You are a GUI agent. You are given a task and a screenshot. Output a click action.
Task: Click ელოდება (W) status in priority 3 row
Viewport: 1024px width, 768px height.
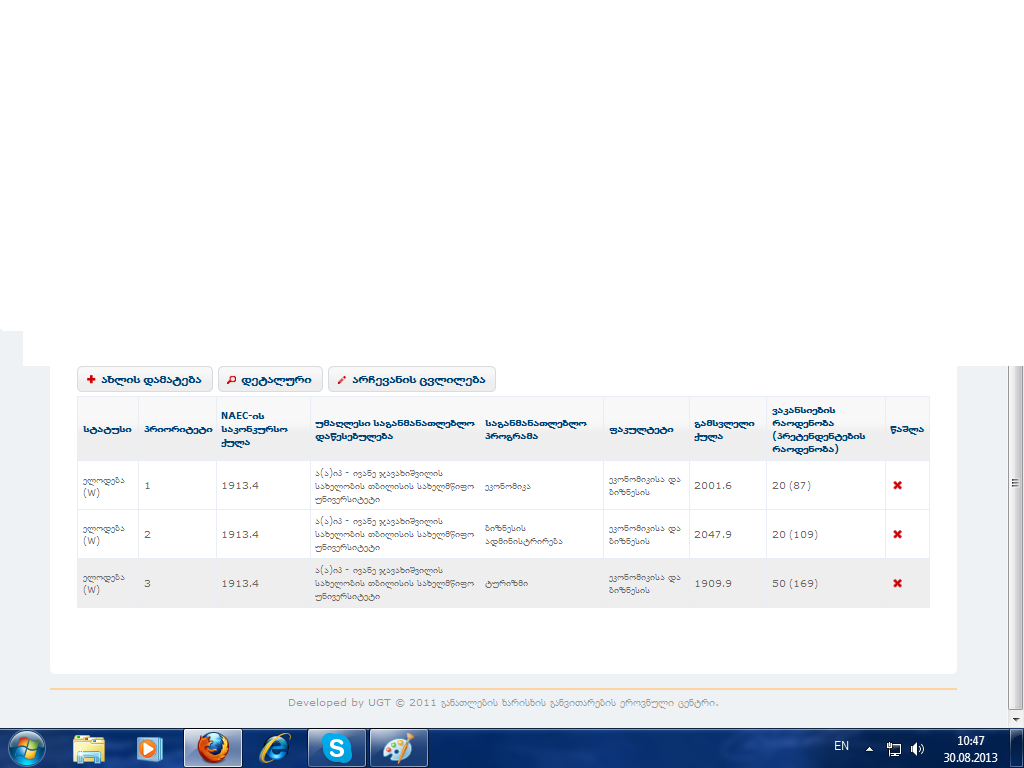click(x=104, y=583)
